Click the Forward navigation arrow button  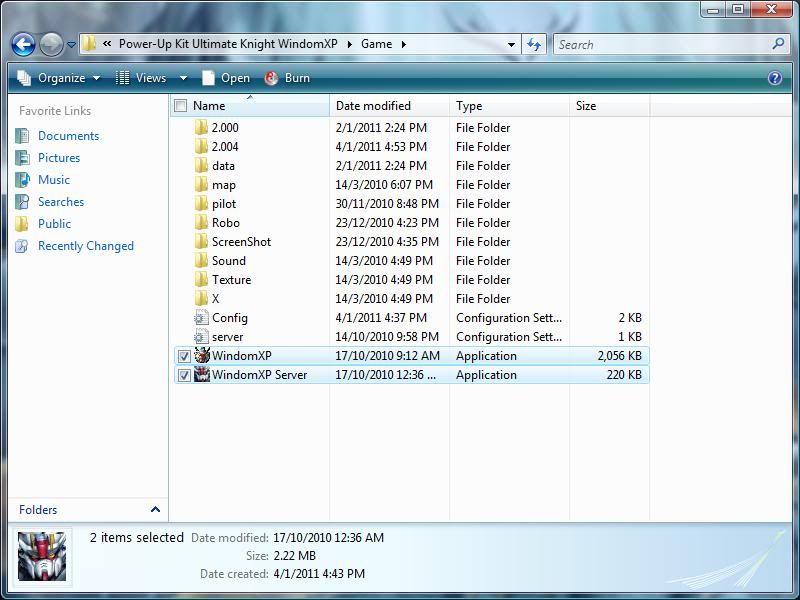[51, 44]
